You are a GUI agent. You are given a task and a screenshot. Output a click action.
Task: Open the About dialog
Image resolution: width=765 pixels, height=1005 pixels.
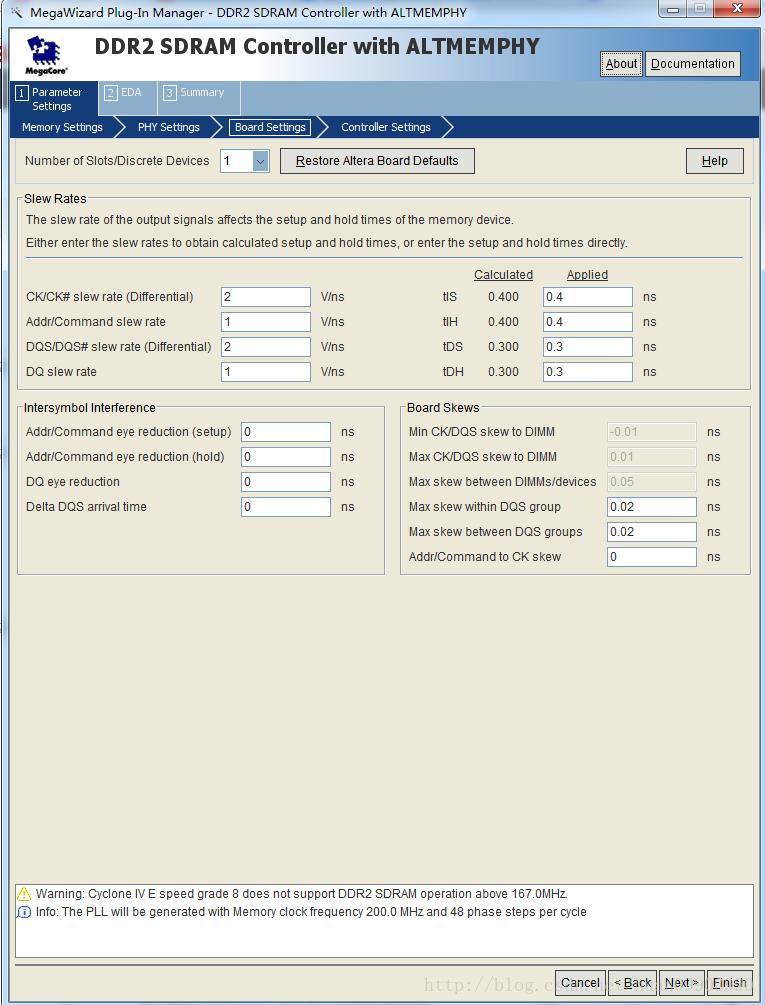click(x=621, y=63)
